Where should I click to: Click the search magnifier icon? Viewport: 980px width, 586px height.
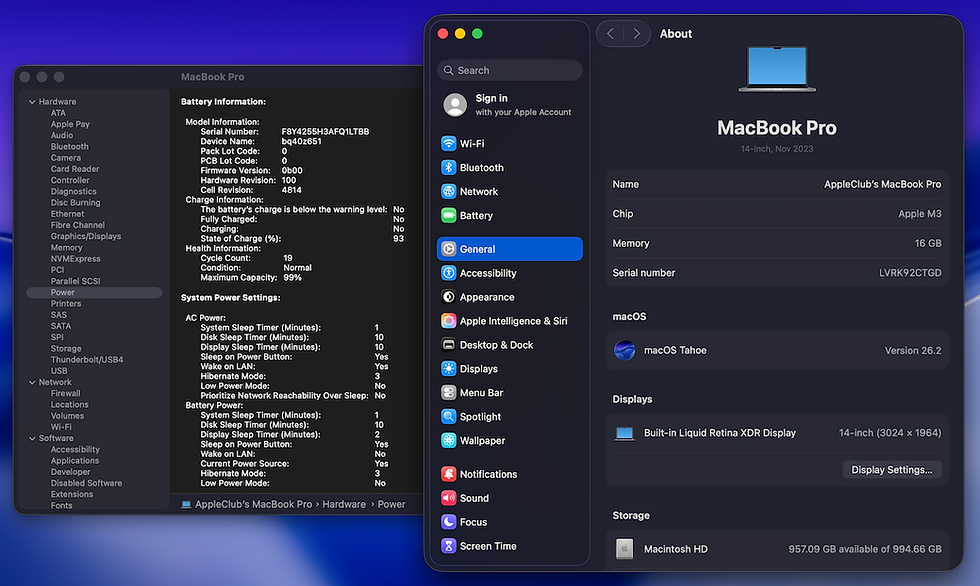tap(448, 71)
